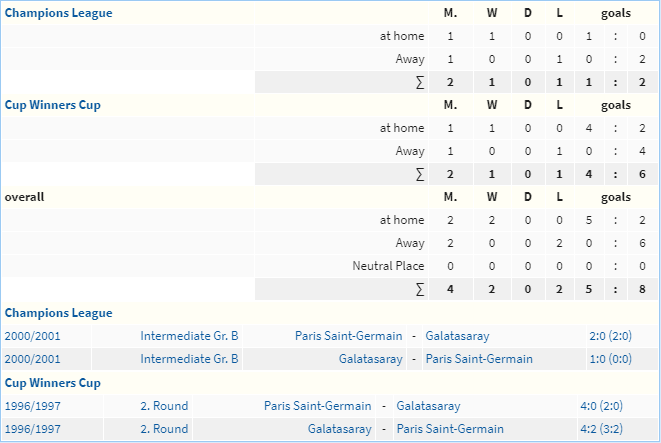Open the top Champions League heading link
The height and width of the screenshot is (443, 661).
coord(59,13)
